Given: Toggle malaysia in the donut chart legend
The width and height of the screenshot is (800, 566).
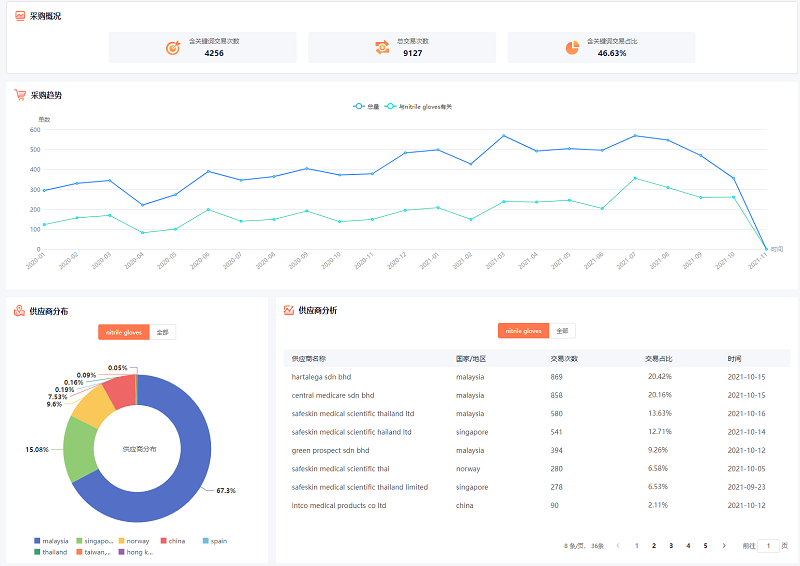Looking at the screenshot, I should (50, 541).
